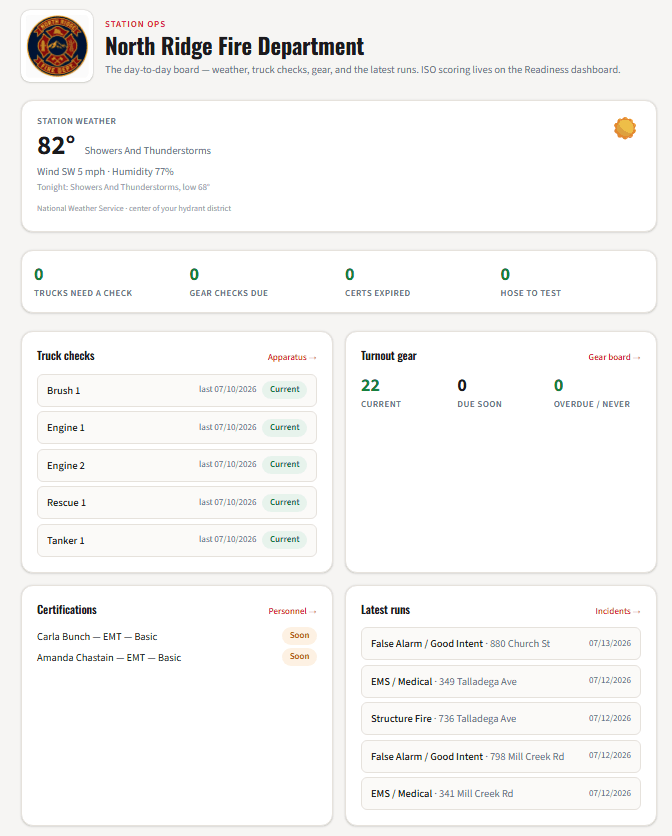Screen dimensions: 672x836
Task: Open the Structure Fire run at 736 Talladega Ave
Action: (x=501, y=719)
